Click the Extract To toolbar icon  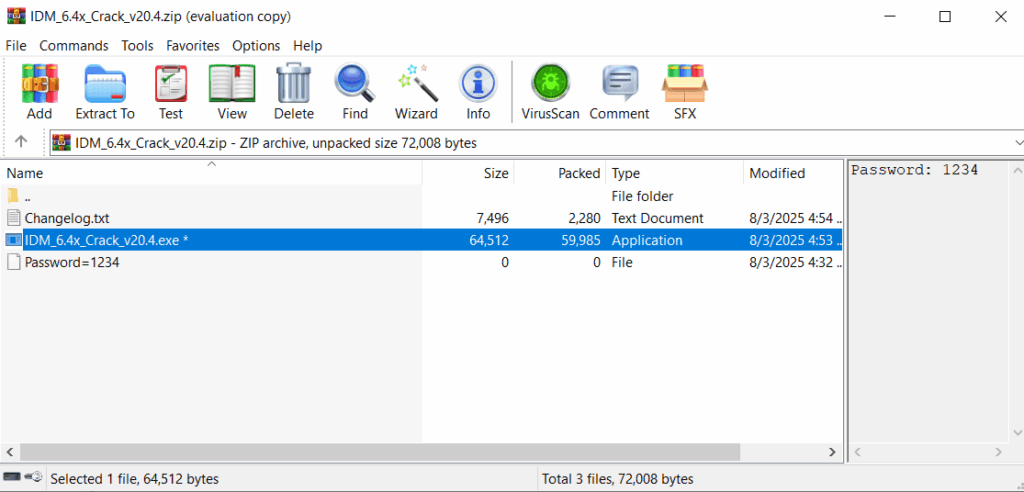pos(104,84)
